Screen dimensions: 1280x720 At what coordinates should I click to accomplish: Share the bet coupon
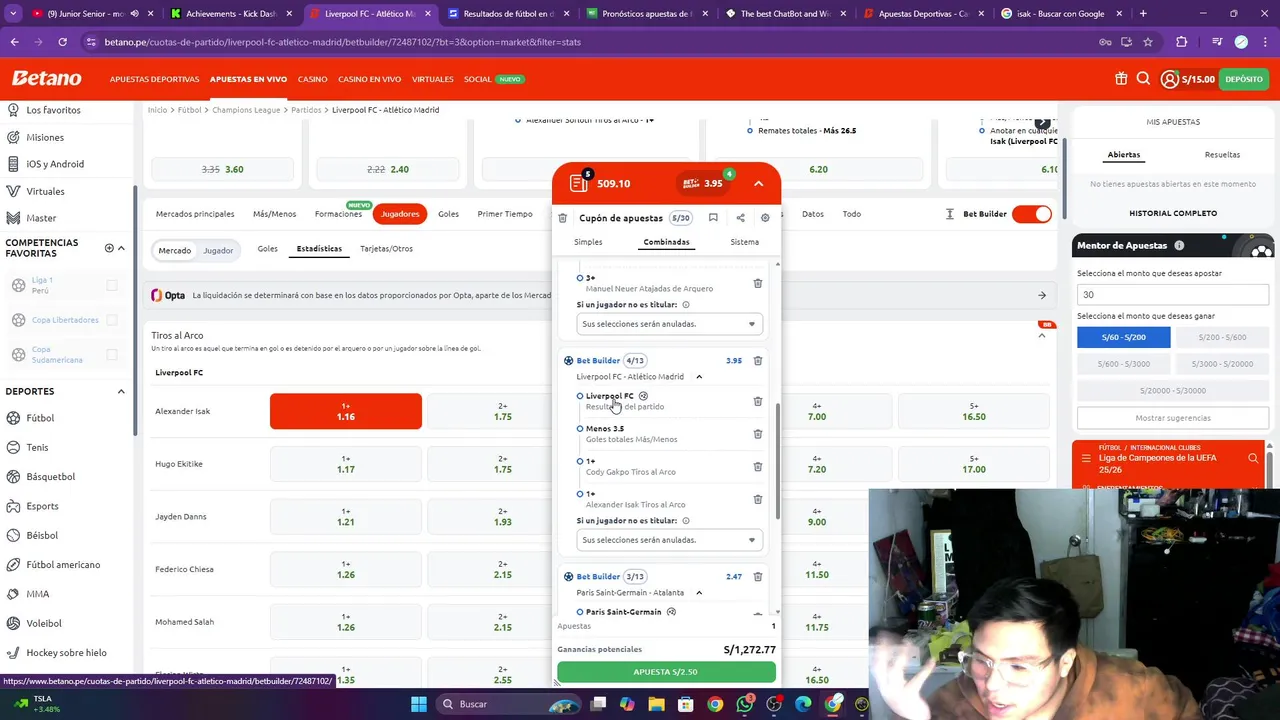[740, 218]
